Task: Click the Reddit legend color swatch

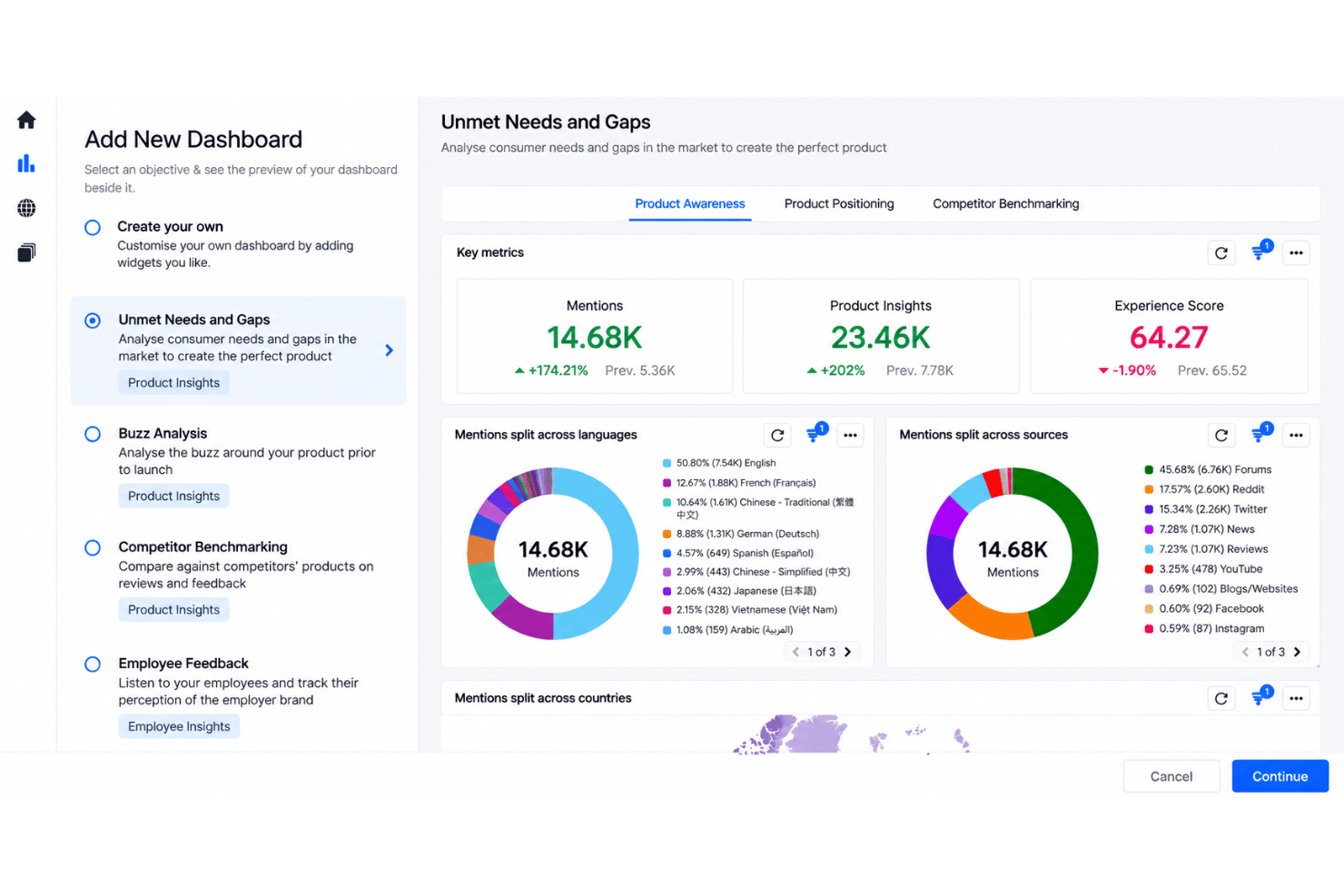Action: click(1149, 489)
